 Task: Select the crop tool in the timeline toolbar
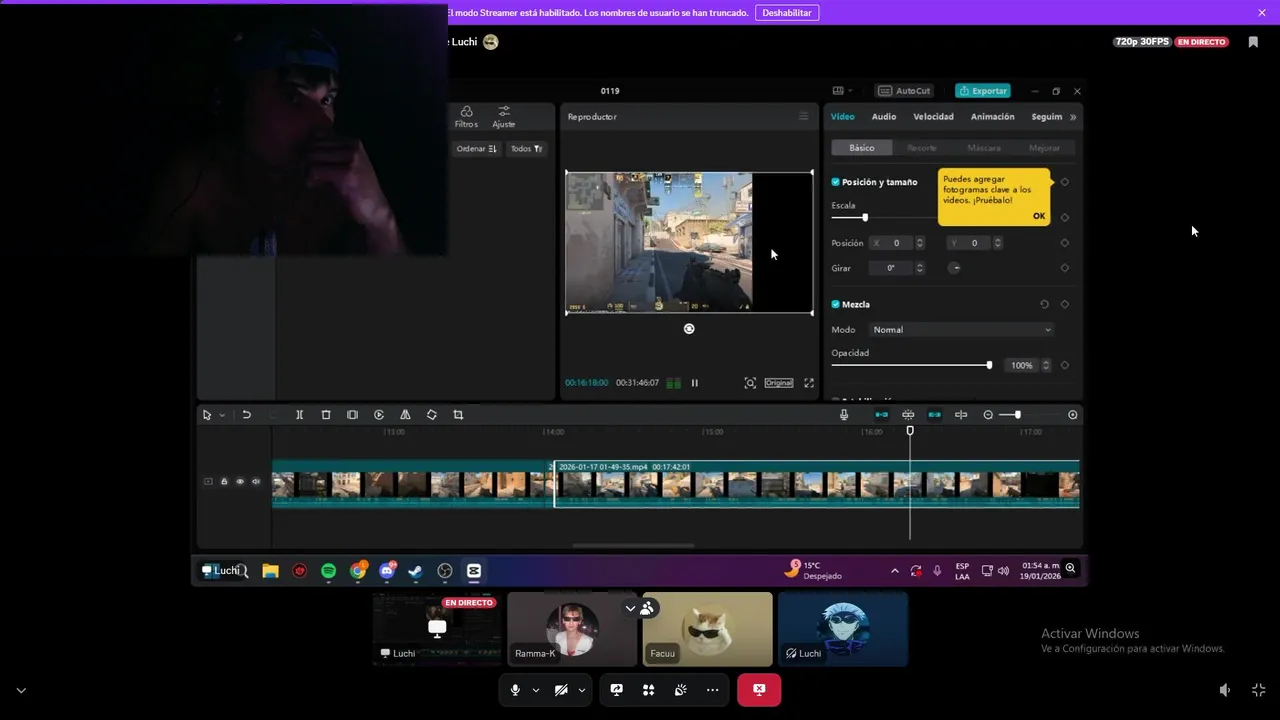pyautogui.click(x=458, y=415)
